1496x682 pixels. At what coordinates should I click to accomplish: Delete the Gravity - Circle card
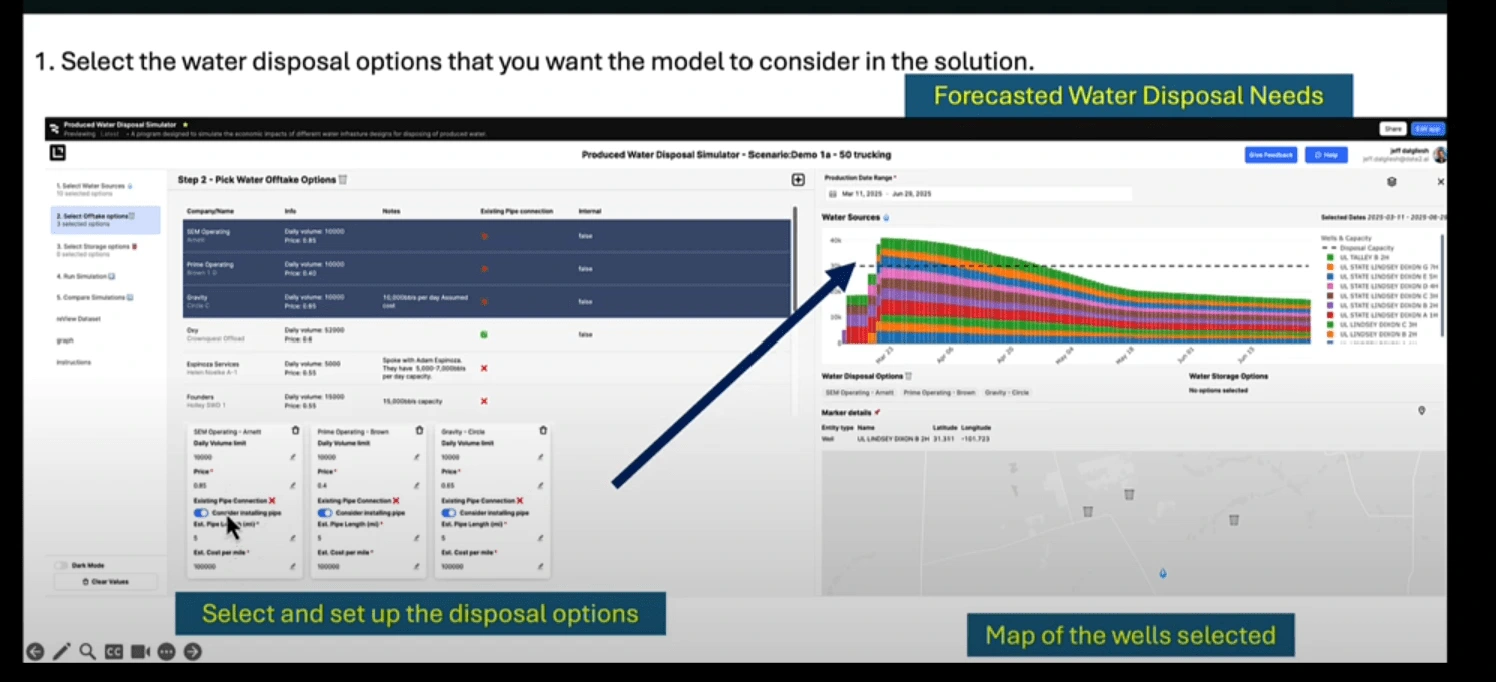click(x=543, y=431)
